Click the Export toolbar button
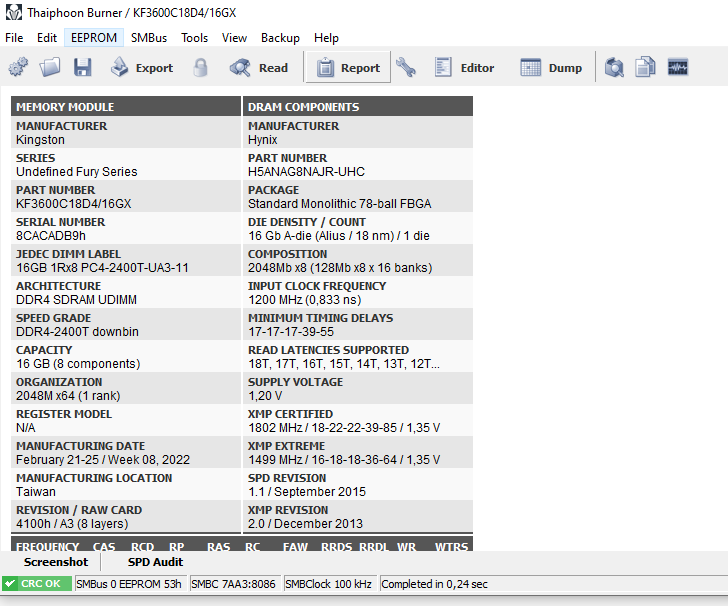This screenshot has width=728, height=606. pos(142,67)
